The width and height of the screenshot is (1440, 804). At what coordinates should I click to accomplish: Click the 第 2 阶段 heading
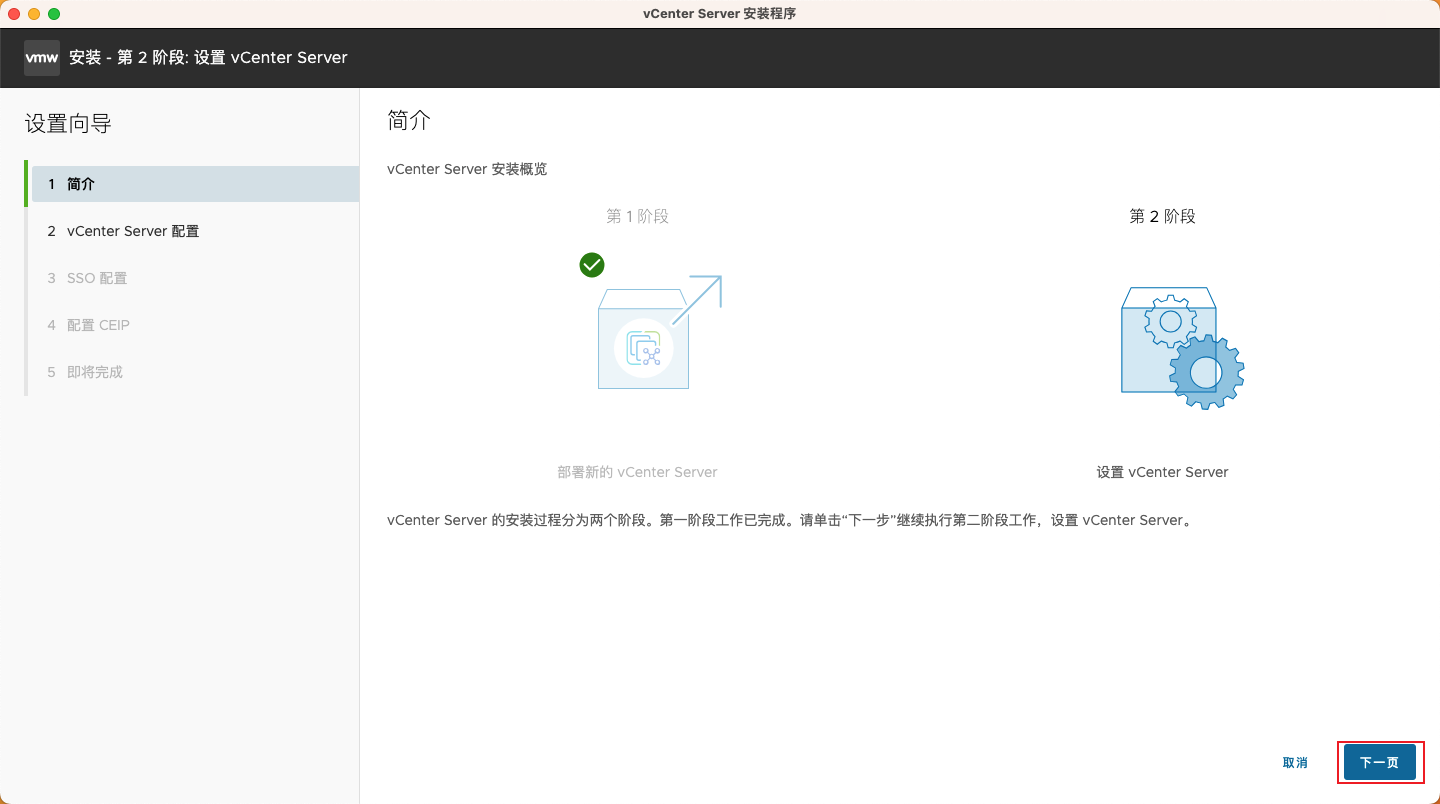coord(1162,216)
